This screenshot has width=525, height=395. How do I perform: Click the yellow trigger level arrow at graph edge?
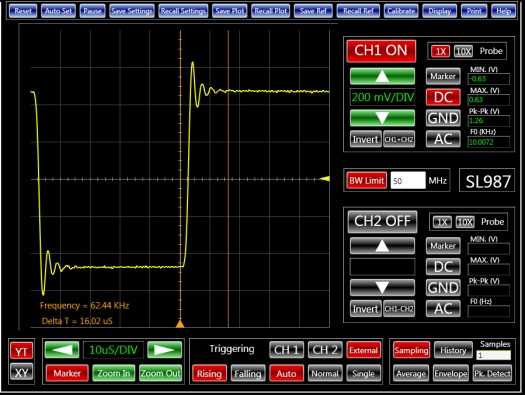pos(325,179)
